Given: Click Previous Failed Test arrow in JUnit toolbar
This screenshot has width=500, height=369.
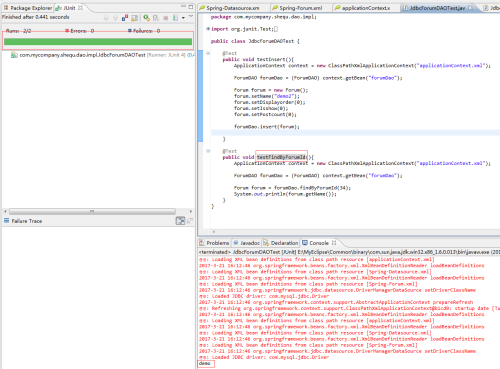Looking at the screenshot, I should click(x=115, y=18).
